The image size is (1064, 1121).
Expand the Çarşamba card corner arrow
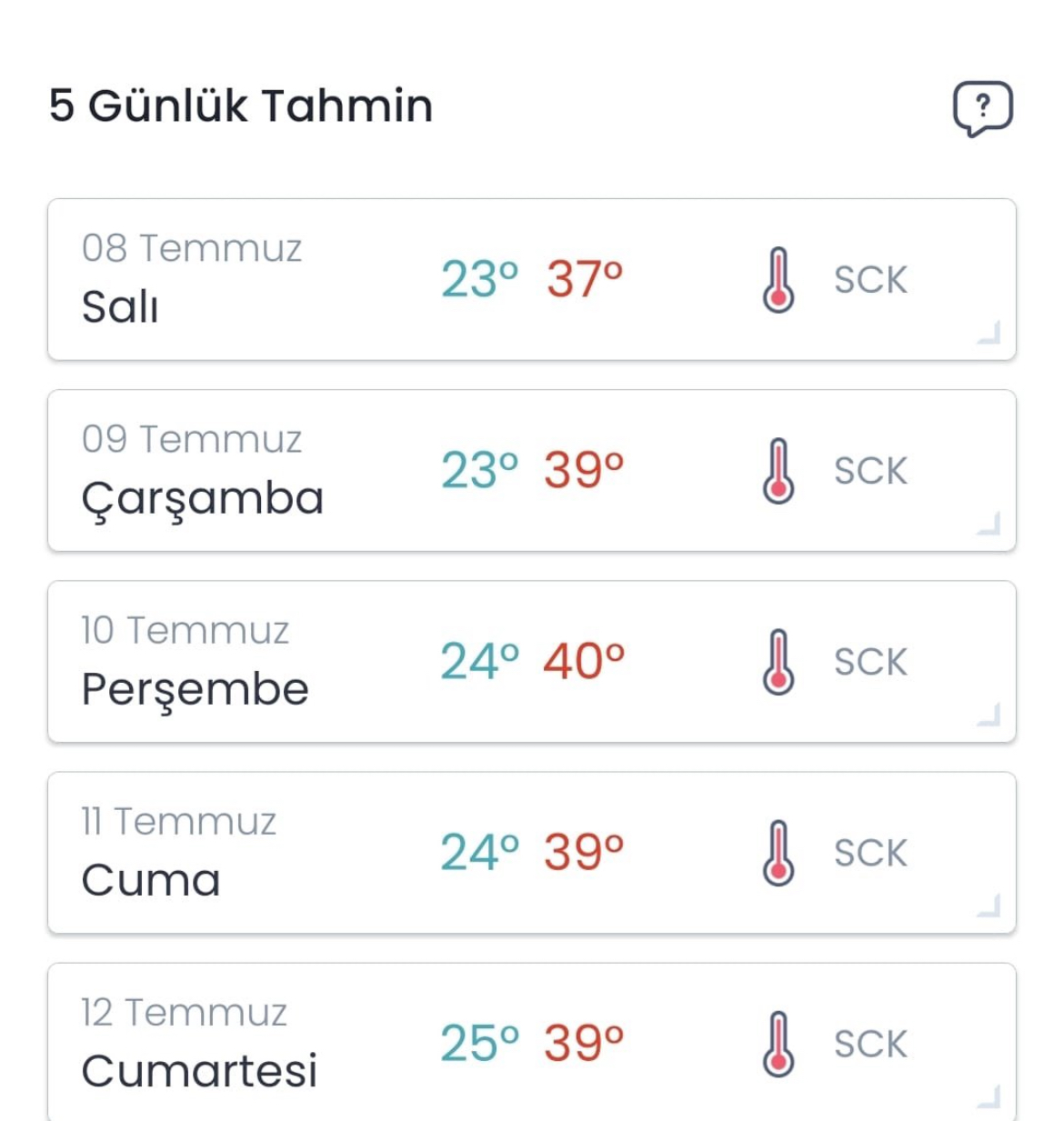click(x=989, y=524)
